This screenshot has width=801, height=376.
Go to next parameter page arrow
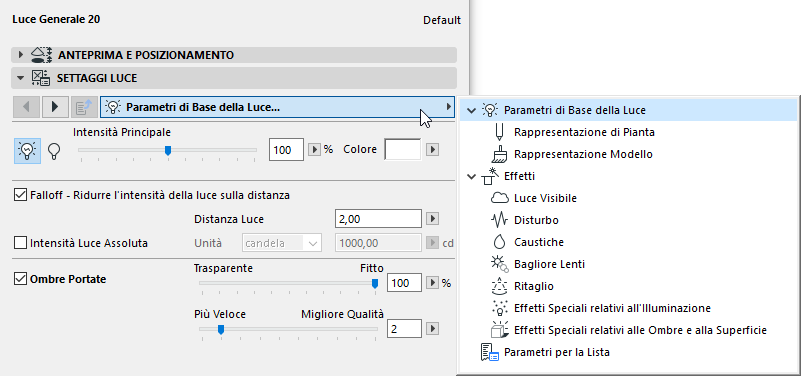55,107
